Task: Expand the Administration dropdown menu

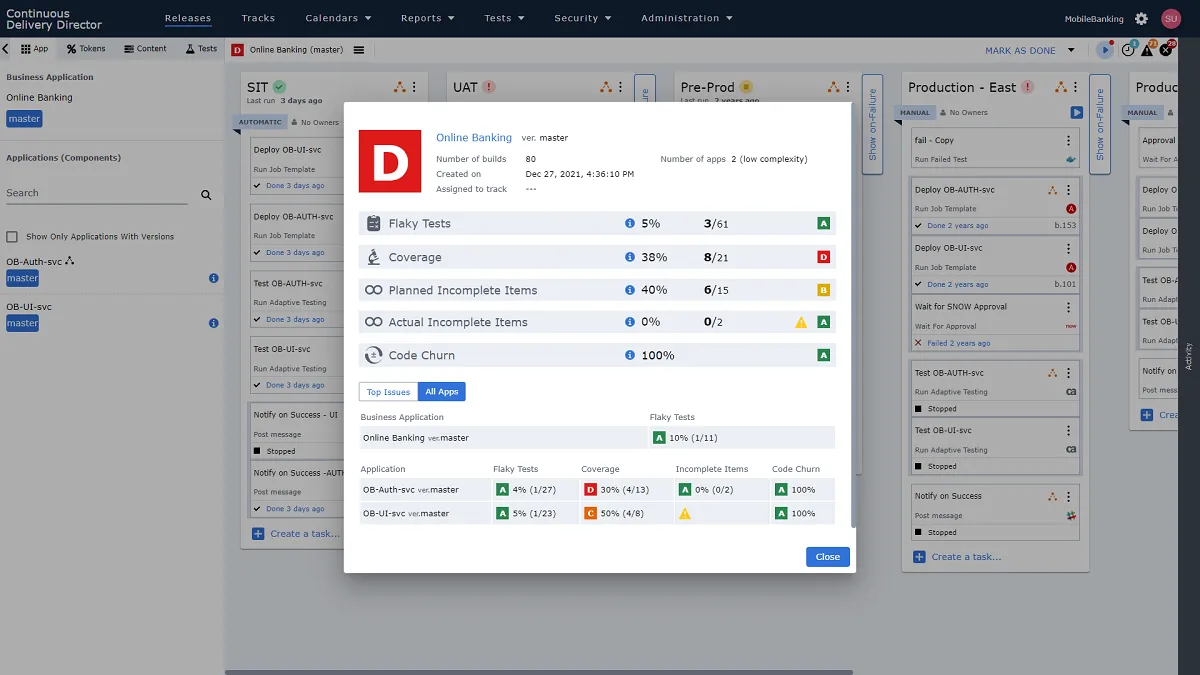Action: tap(686, 18)
